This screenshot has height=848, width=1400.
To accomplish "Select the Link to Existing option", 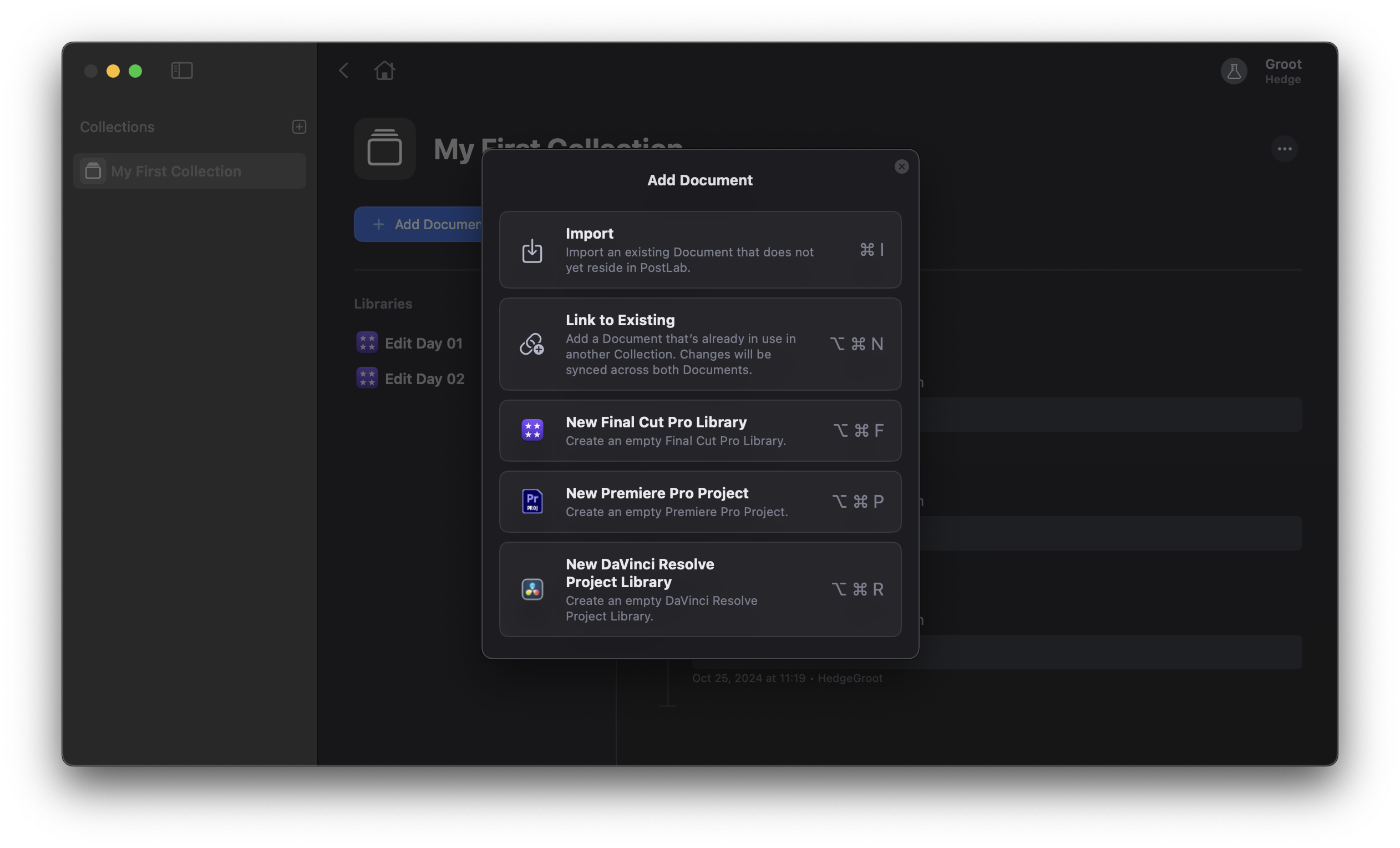I will click(x=699, y=344).
